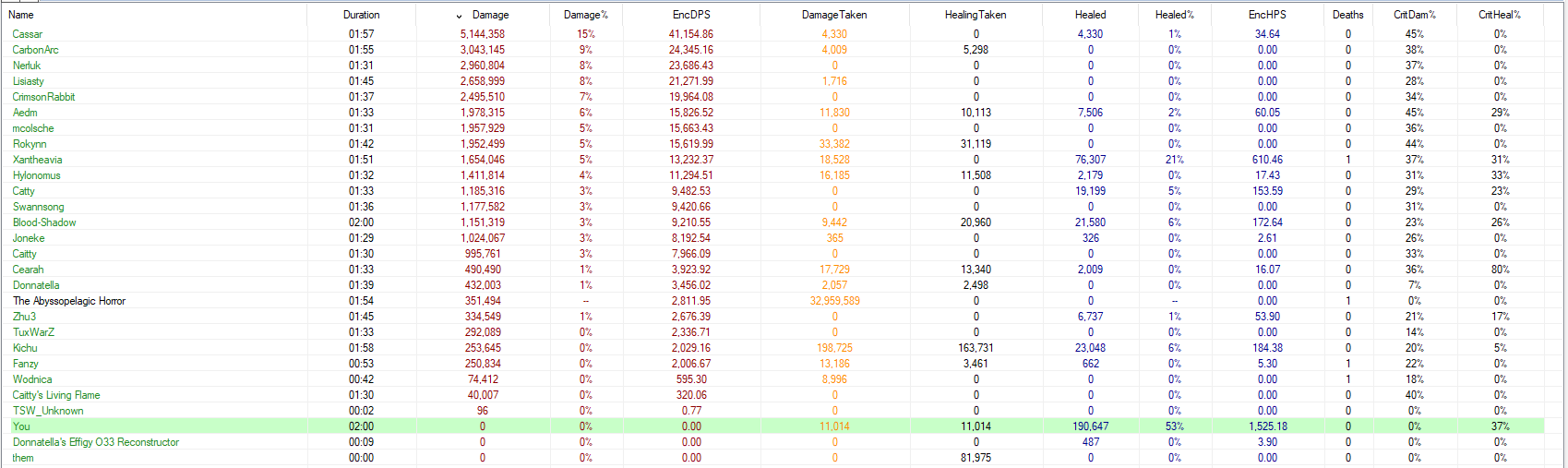
Task: Select the highlighted "You" row
Action: click(21, 426)
